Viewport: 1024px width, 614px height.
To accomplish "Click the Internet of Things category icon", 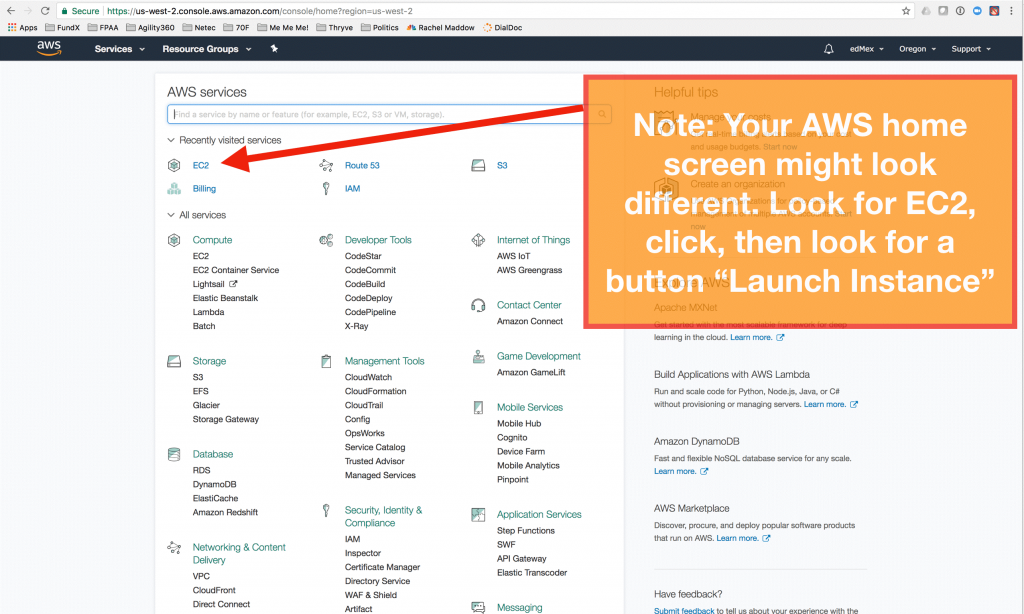I will pyautogui.click(x=478, y=240).
